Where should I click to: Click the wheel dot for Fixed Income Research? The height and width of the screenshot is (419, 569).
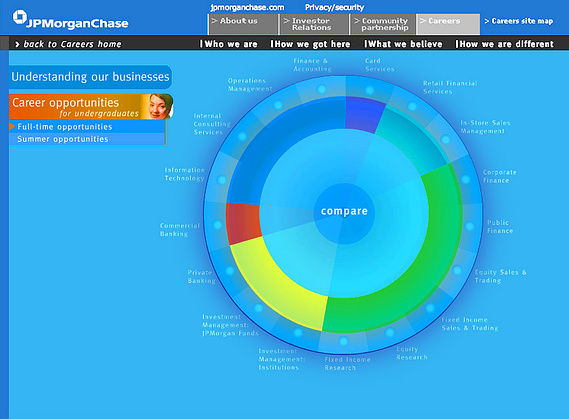[x=343, y=341]
